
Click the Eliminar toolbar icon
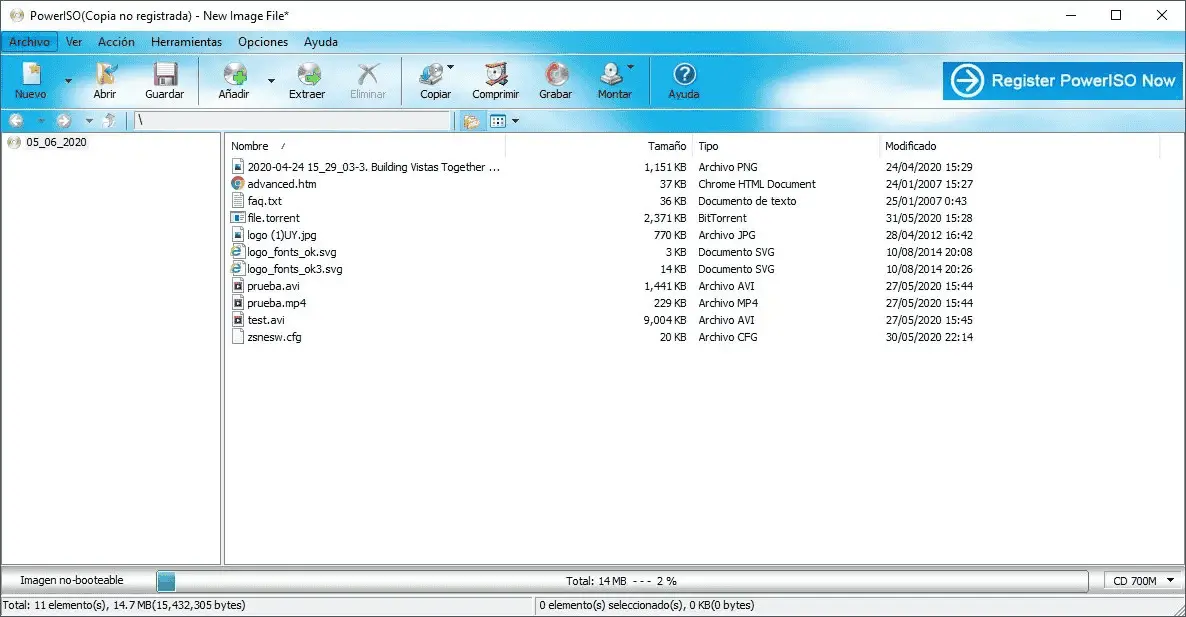click(x=368, y=74)
